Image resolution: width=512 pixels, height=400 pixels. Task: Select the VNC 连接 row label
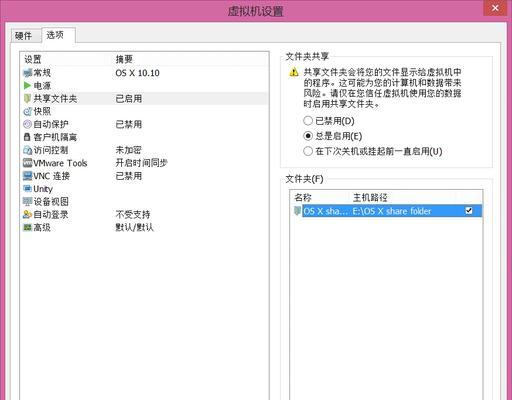coord(51,176)
